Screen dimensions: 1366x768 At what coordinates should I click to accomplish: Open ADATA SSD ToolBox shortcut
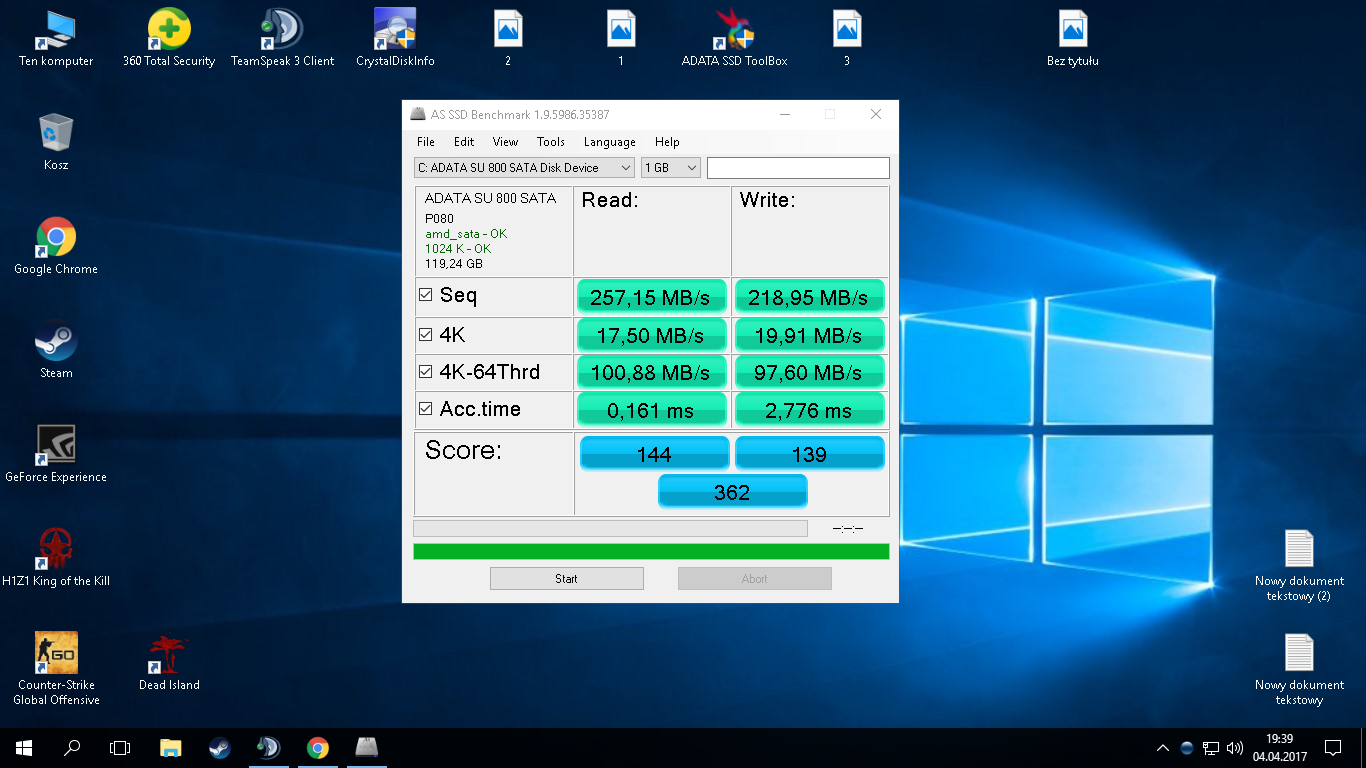coord(734,39)
